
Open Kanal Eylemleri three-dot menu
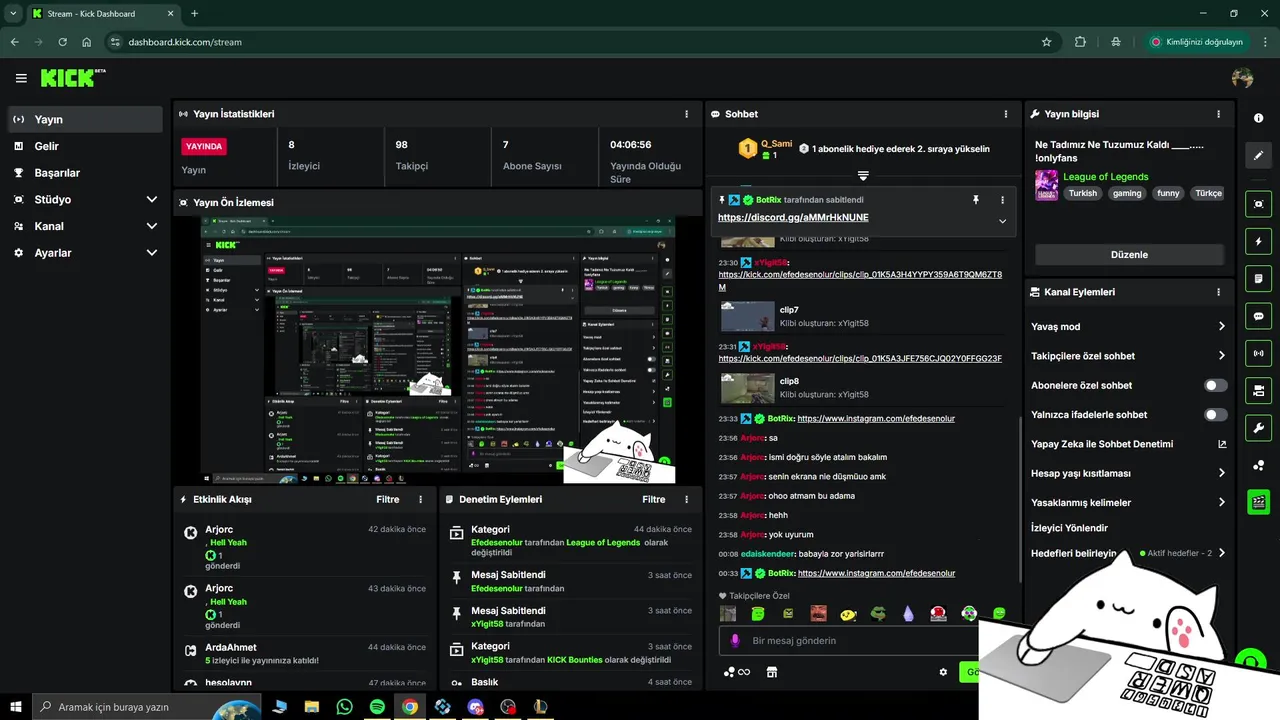[1218, 292]
